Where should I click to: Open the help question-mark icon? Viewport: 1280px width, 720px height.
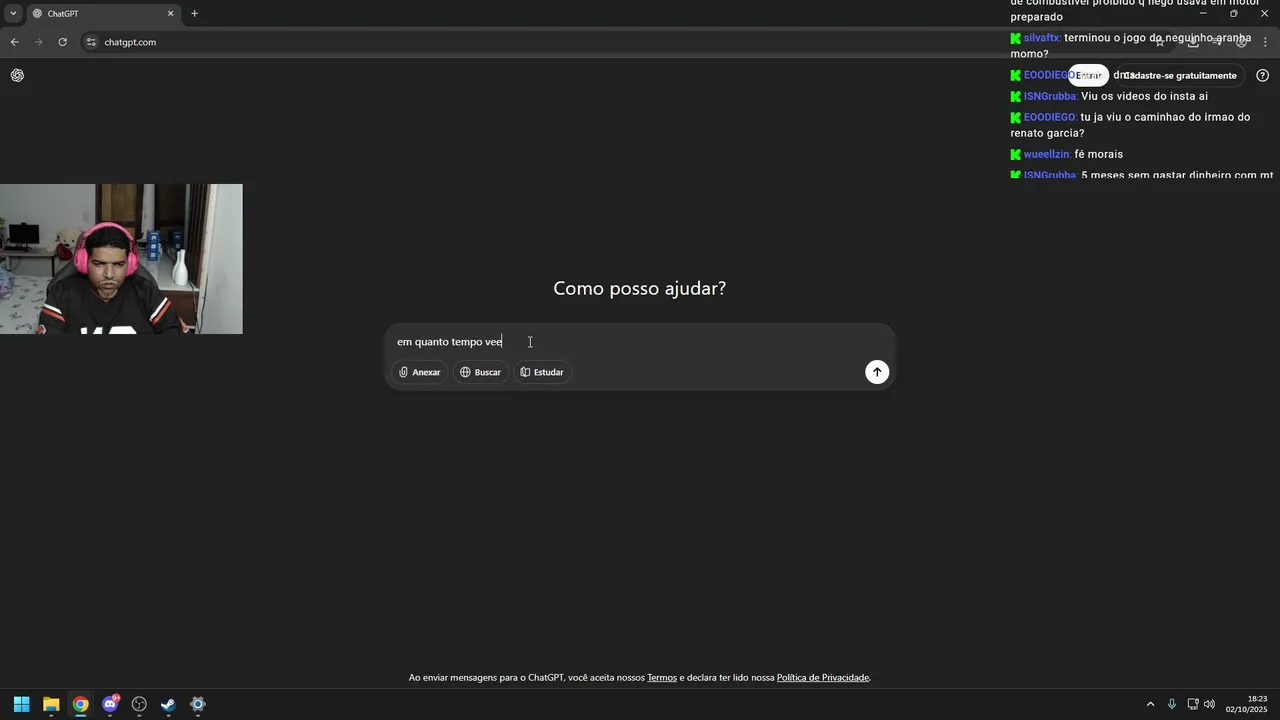click(x=1262, y=75)
